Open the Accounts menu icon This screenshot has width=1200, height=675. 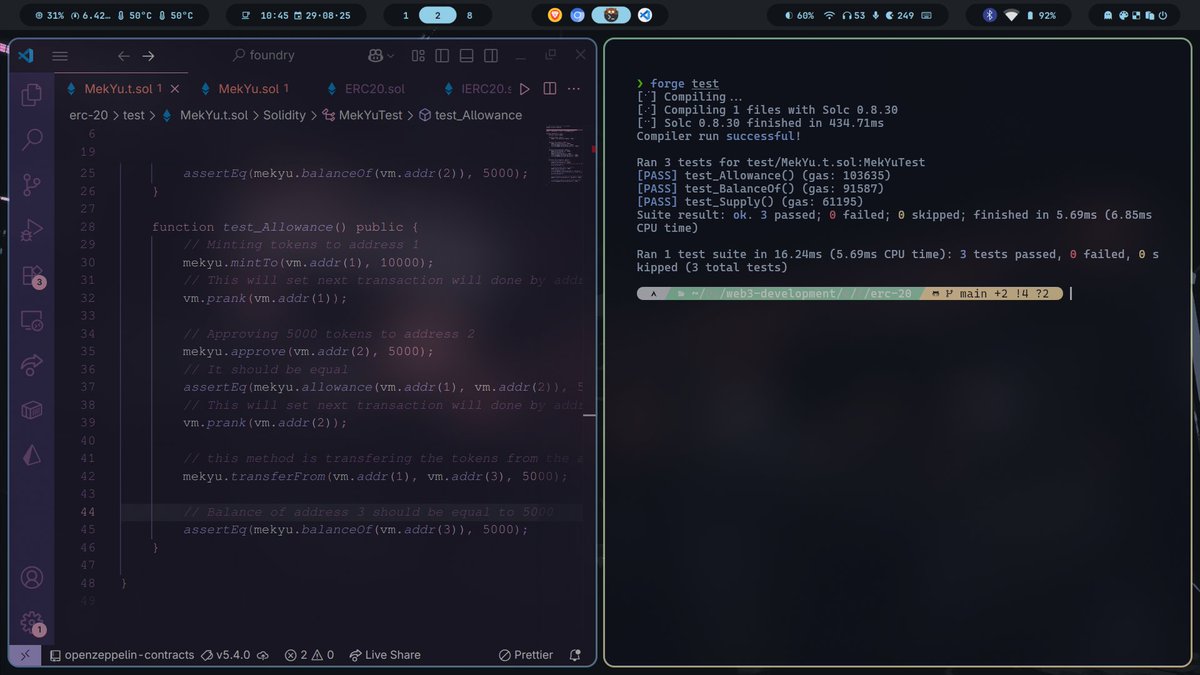click(32, 578)
